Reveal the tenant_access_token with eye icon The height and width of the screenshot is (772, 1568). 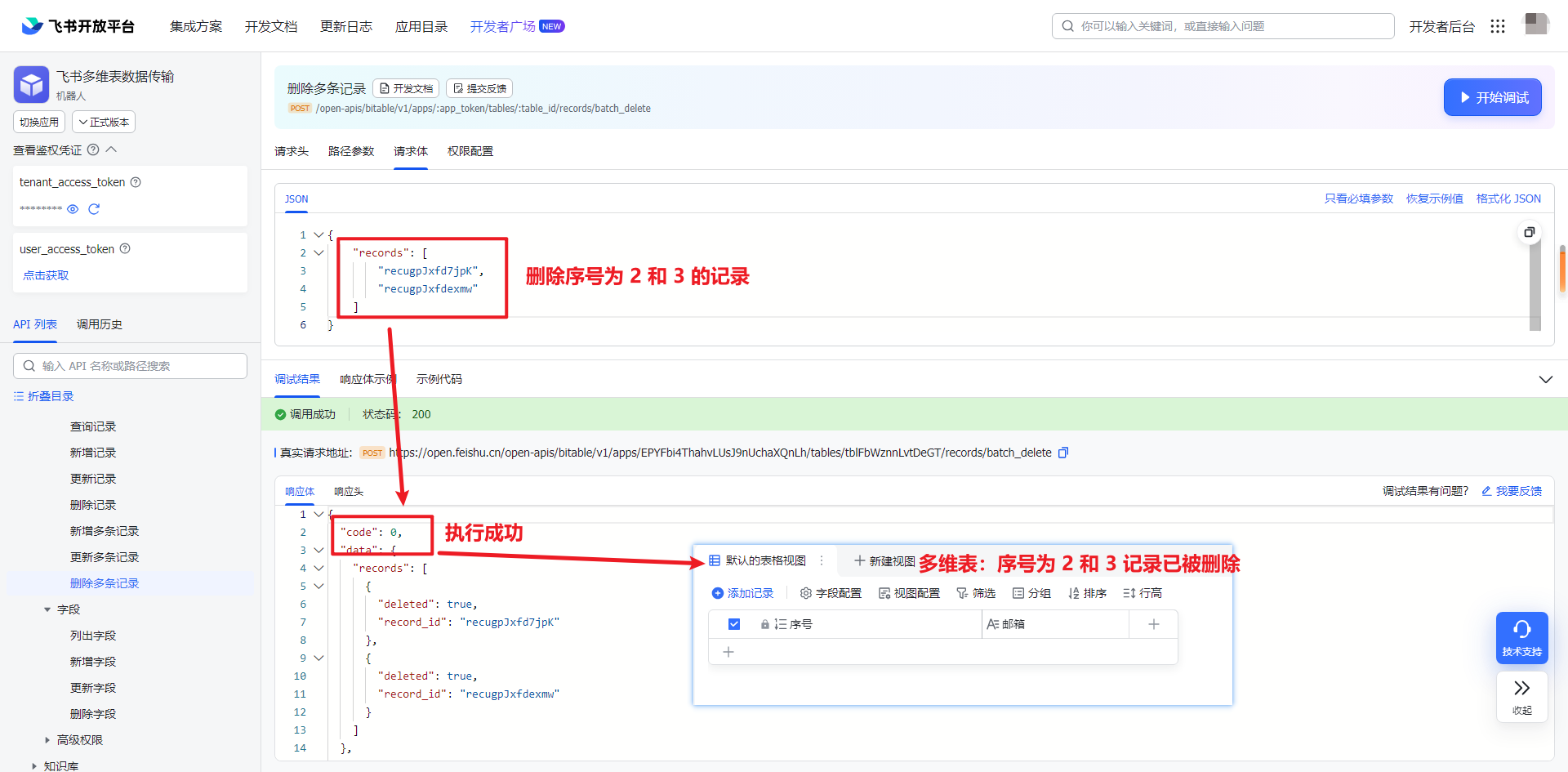[x=73, y=209]
